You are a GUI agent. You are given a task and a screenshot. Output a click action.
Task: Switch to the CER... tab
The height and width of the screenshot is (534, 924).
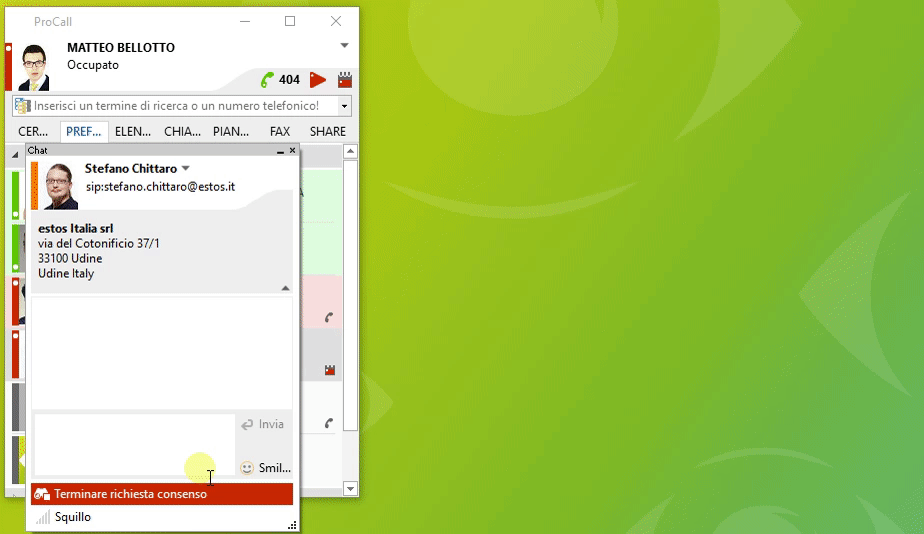pos(33,131)
